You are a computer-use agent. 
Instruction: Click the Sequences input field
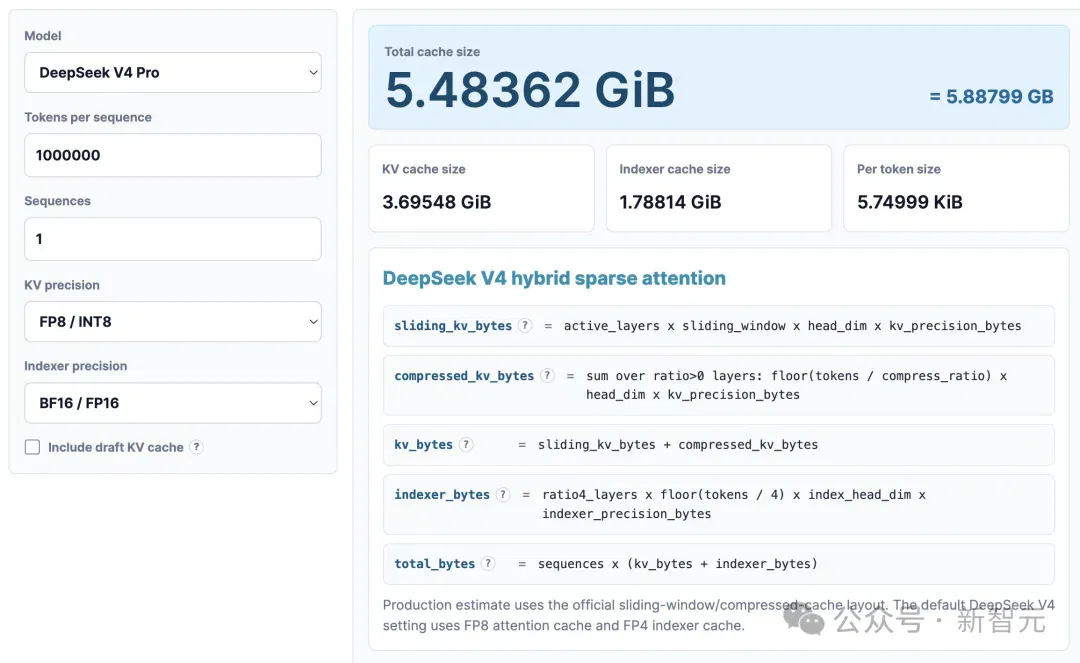tap(173, 239)
